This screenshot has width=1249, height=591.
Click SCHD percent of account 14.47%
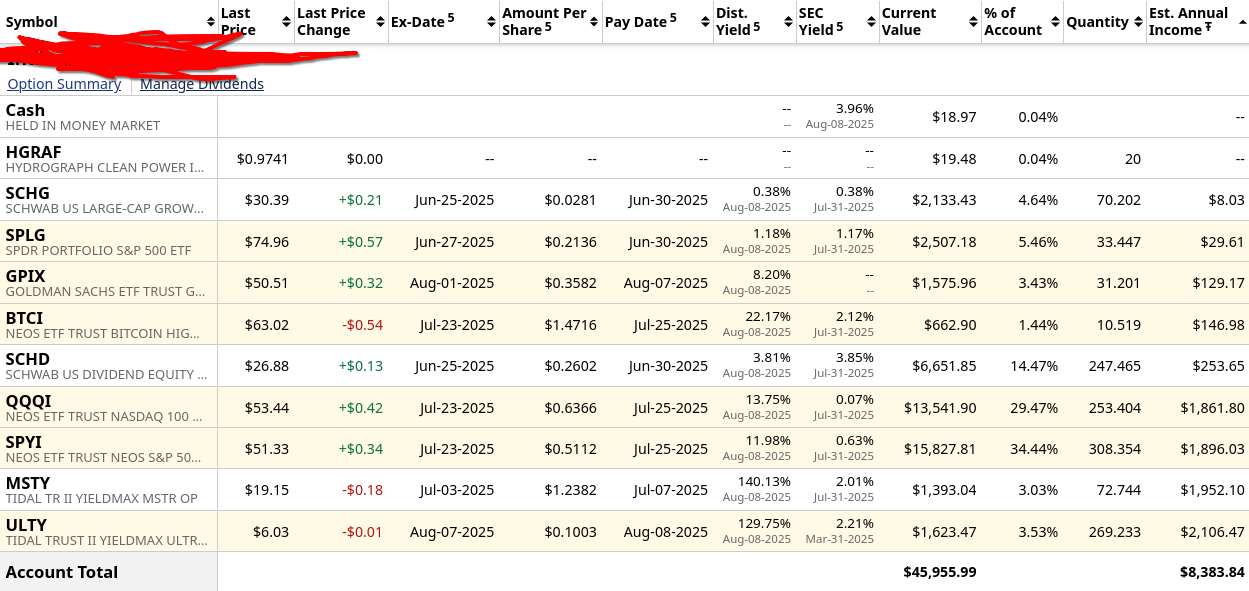point(1034,366)
